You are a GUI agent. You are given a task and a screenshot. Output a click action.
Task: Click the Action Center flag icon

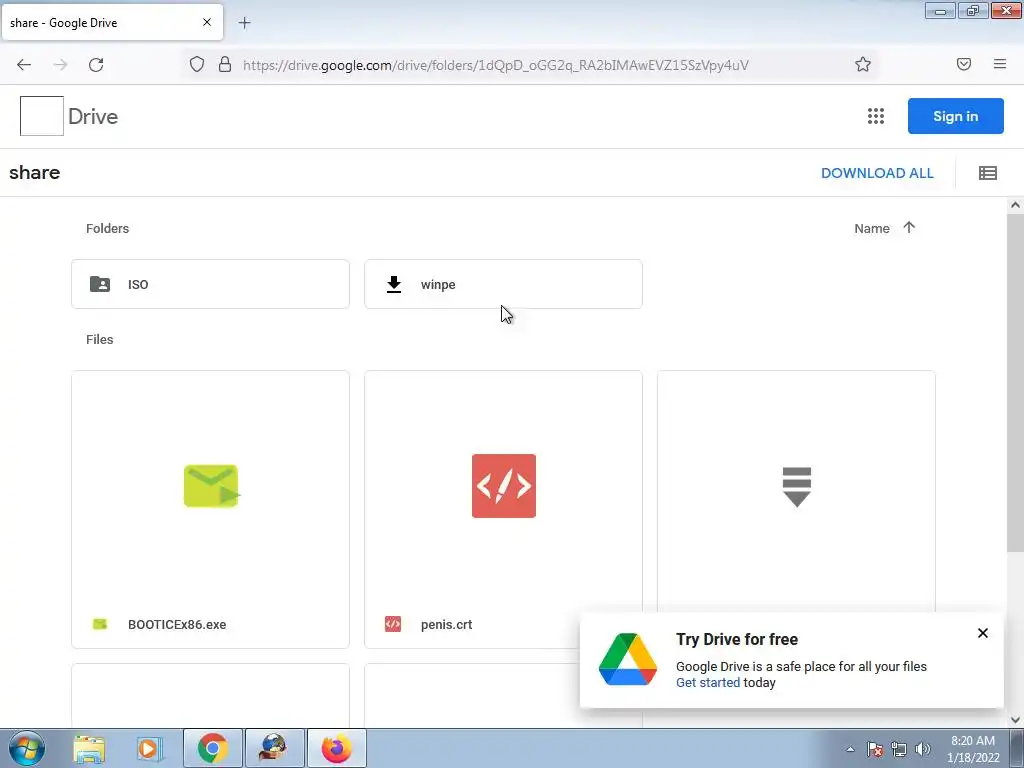[874, 749]
